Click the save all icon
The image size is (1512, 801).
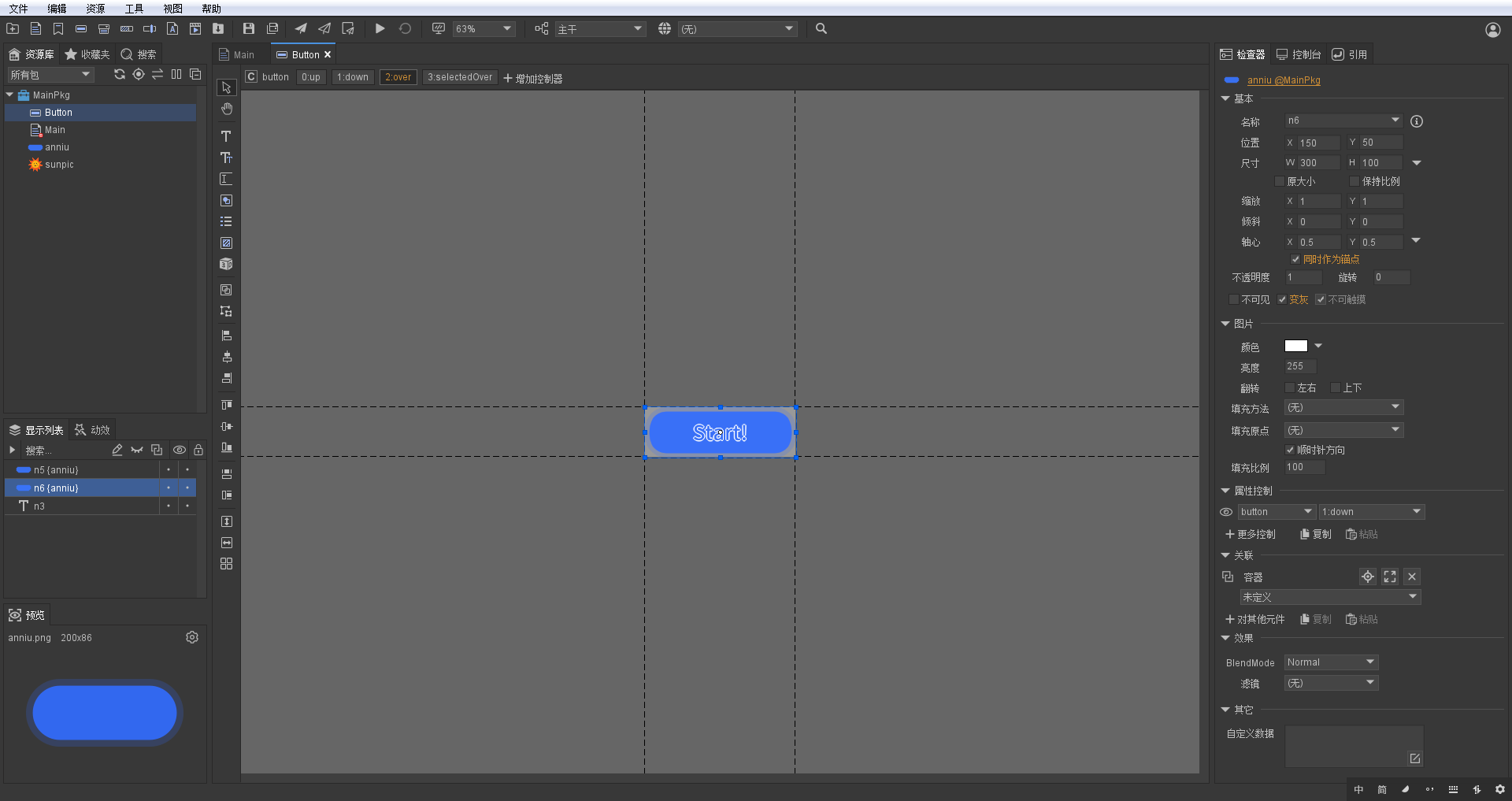pos(272,28)
